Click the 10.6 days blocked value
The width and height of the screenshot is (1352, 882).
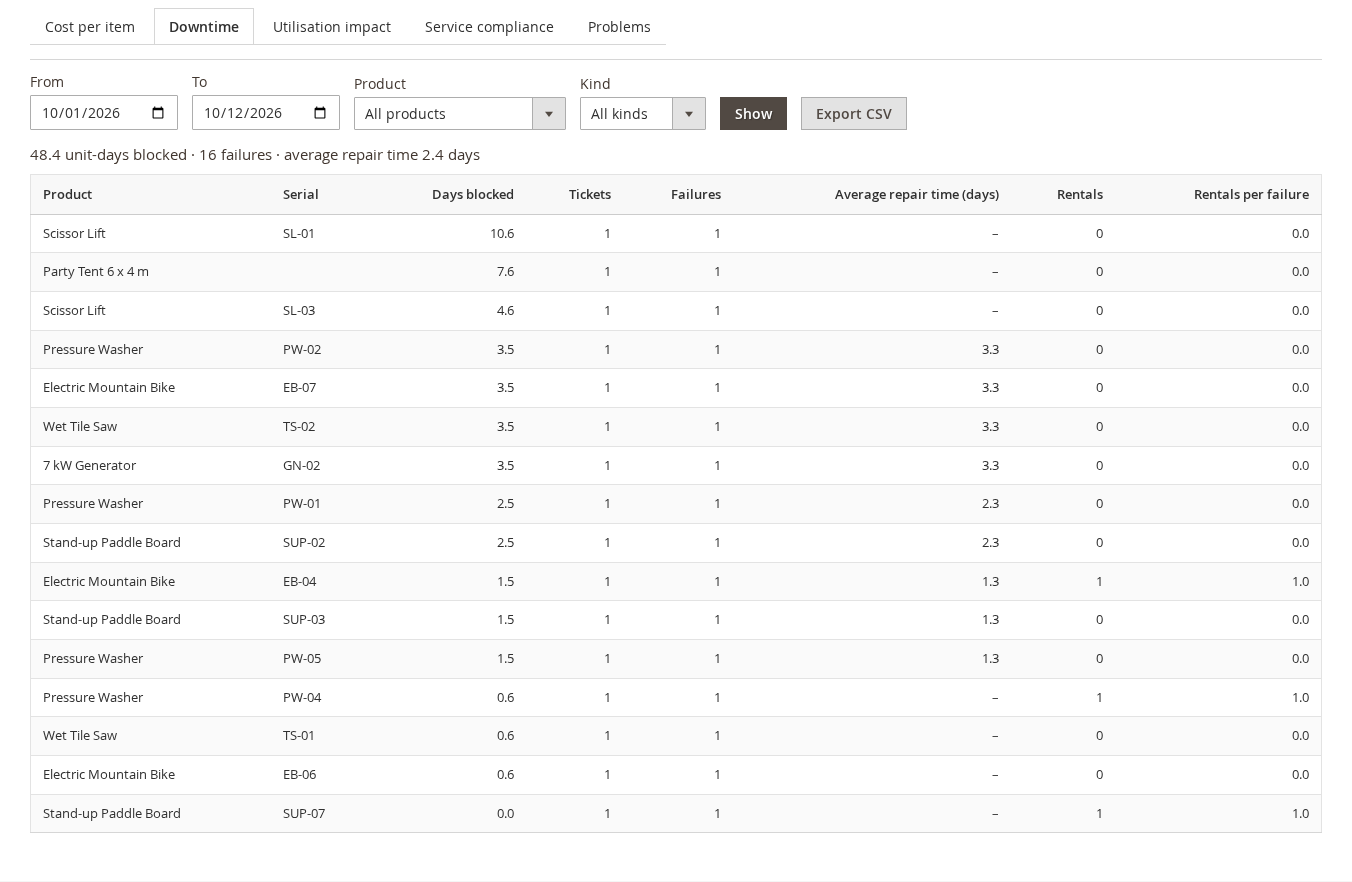(x=502, y=233)
